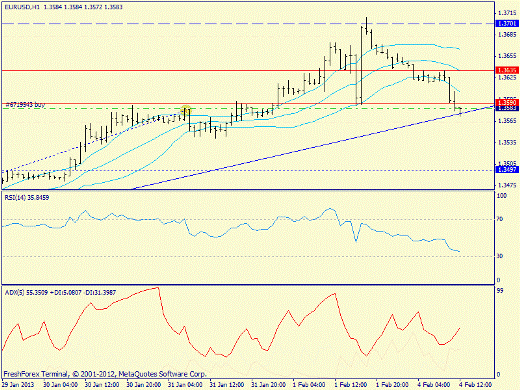
Task: Click the 1 Feb 04:00 time label
Action: 309,384
